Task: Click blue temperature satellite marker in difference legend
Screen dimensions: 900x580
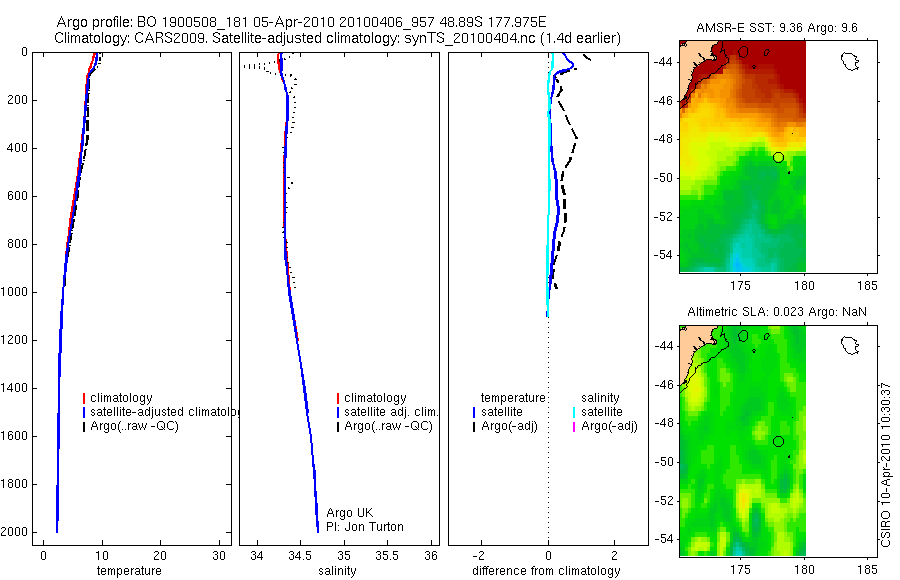Action: point(474,412)
